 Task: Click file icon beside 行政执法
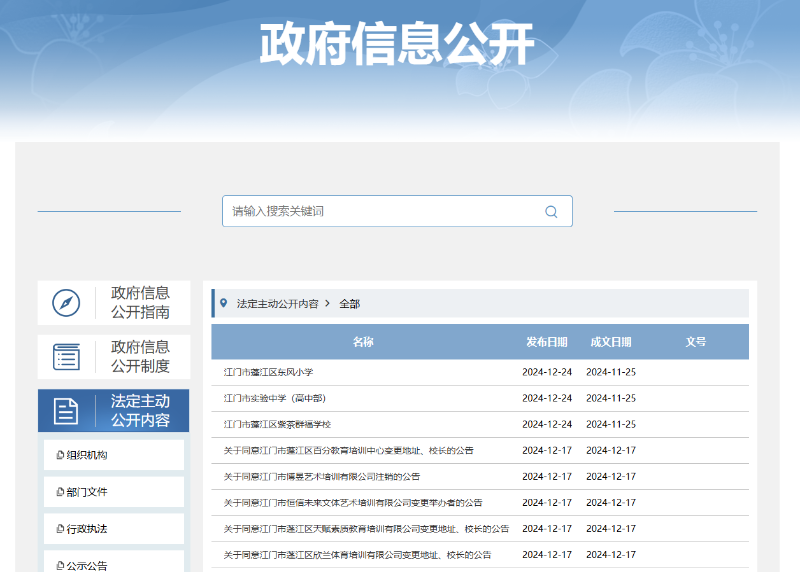(x=60, y=529)
